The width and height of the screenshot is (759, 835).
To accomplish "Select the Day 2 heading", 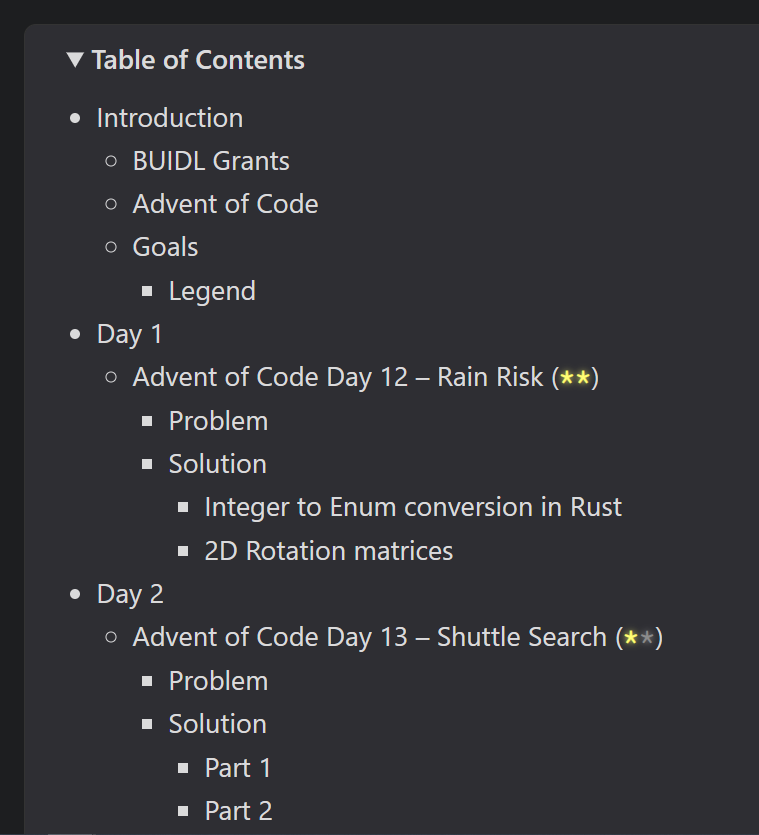I will click(131, 593).
